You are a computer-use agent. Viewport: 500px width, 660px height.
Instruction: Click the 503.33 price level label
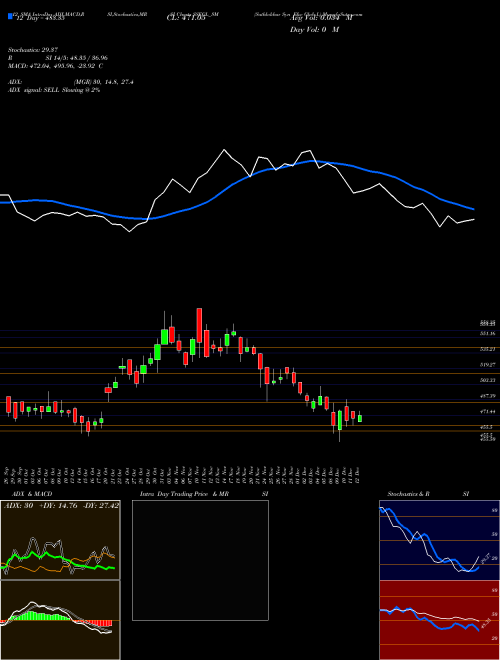pyautogui.click(x=488, y=380)
